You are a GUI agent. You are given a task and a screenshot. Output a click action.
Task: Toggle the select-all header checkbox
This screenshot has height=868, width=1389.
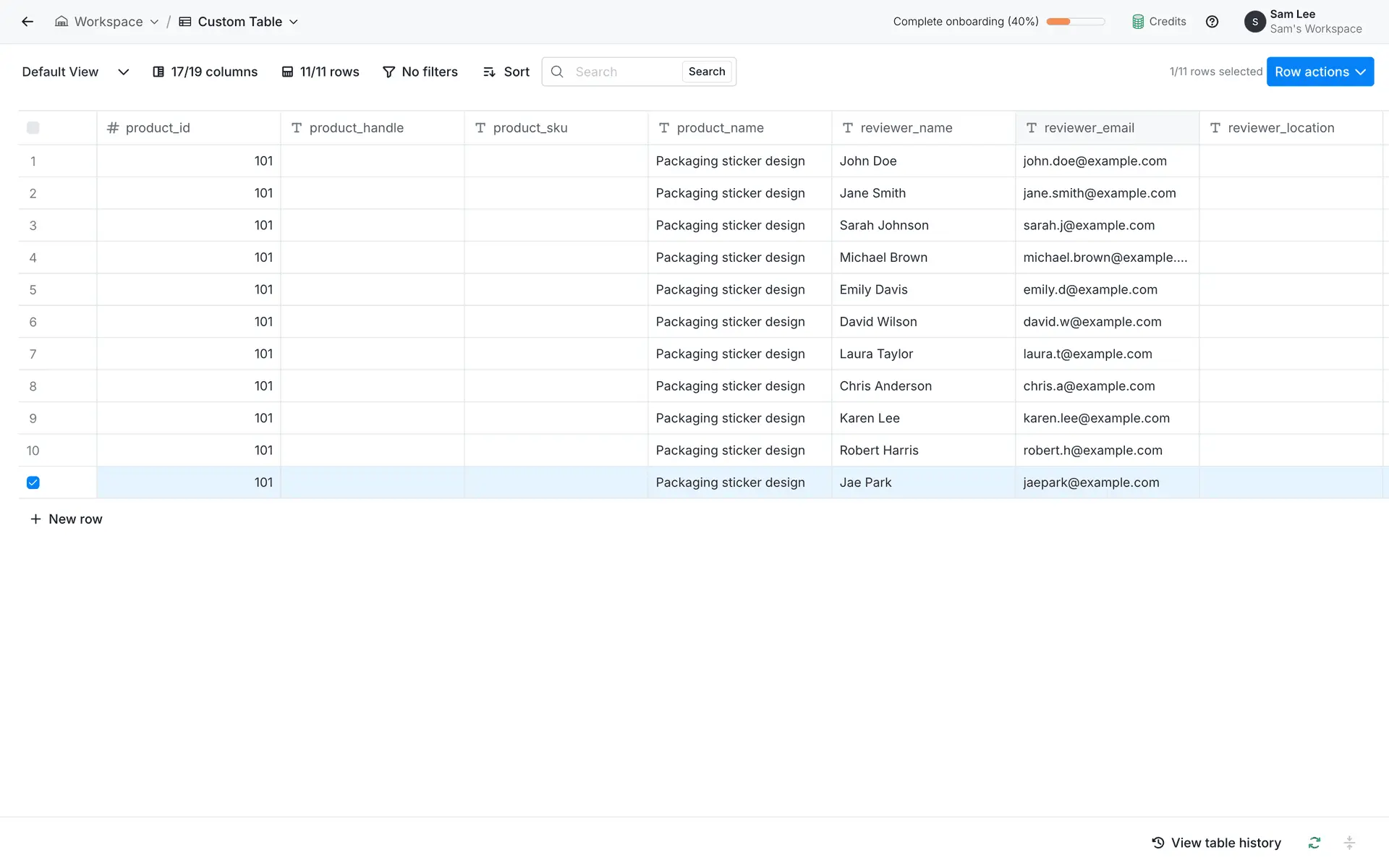[x=33, y=128]
